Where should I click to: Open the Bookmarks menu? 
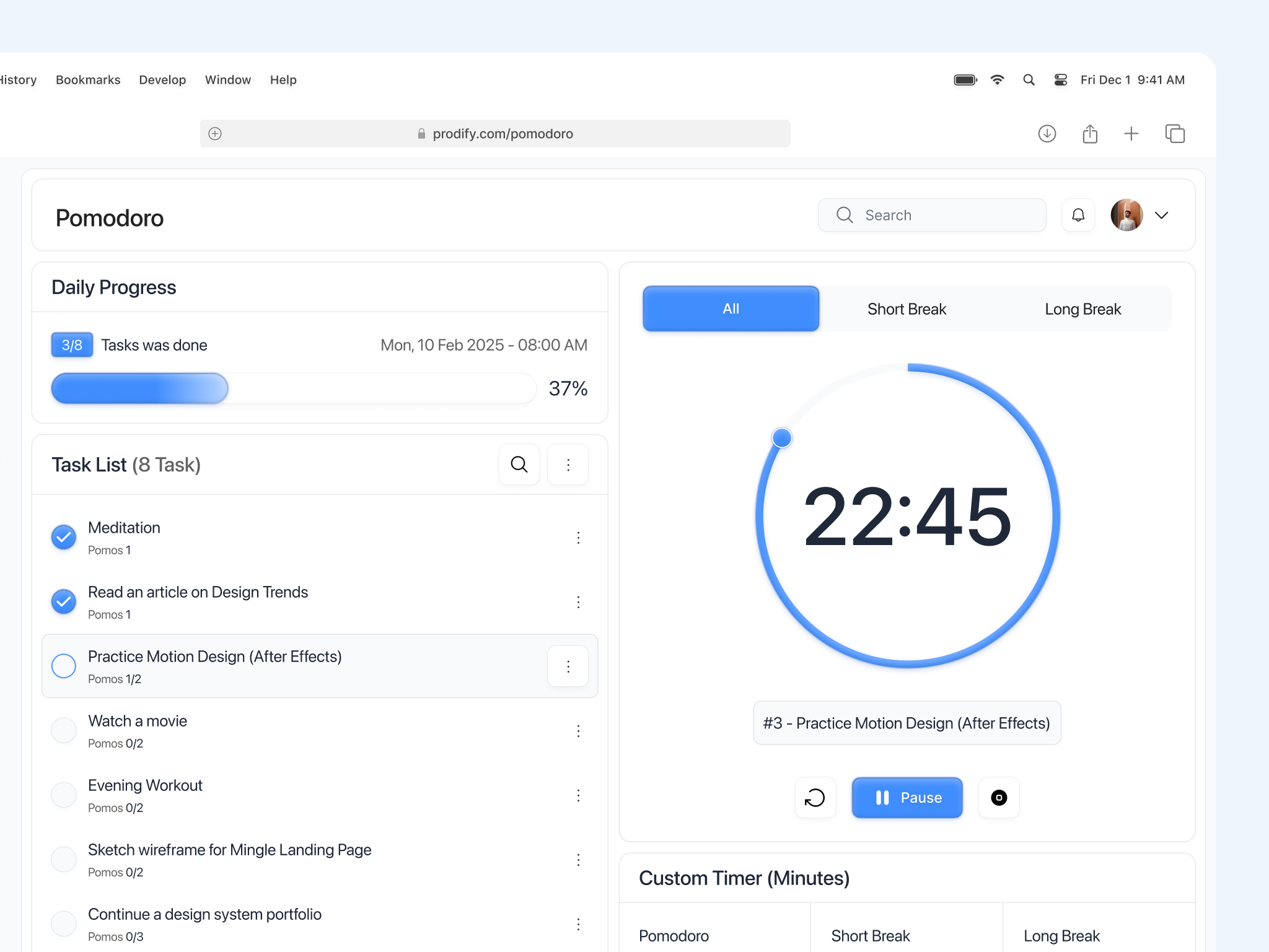88,80
